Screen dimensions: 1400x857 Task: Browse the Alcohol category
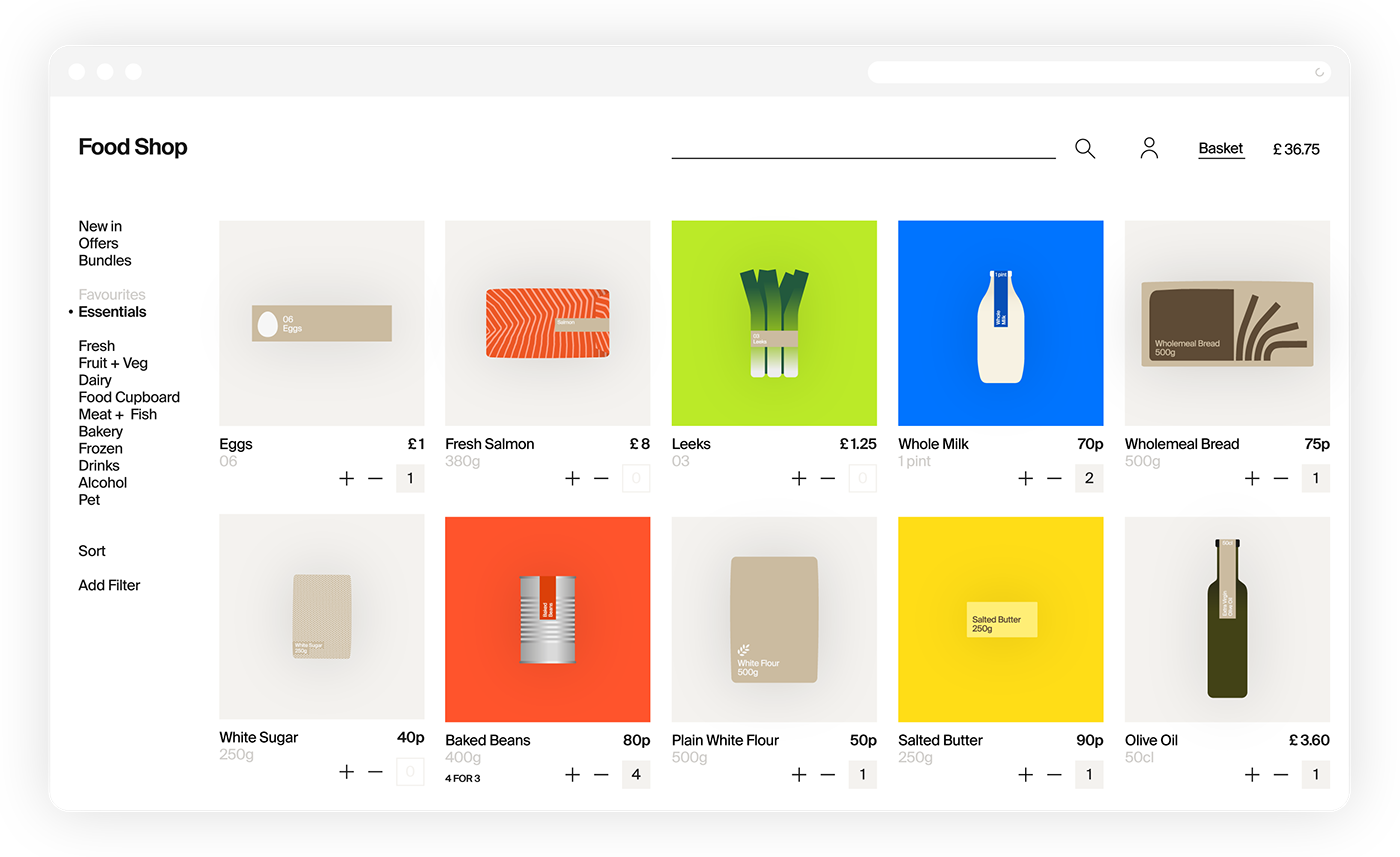(x=103, y=482)
